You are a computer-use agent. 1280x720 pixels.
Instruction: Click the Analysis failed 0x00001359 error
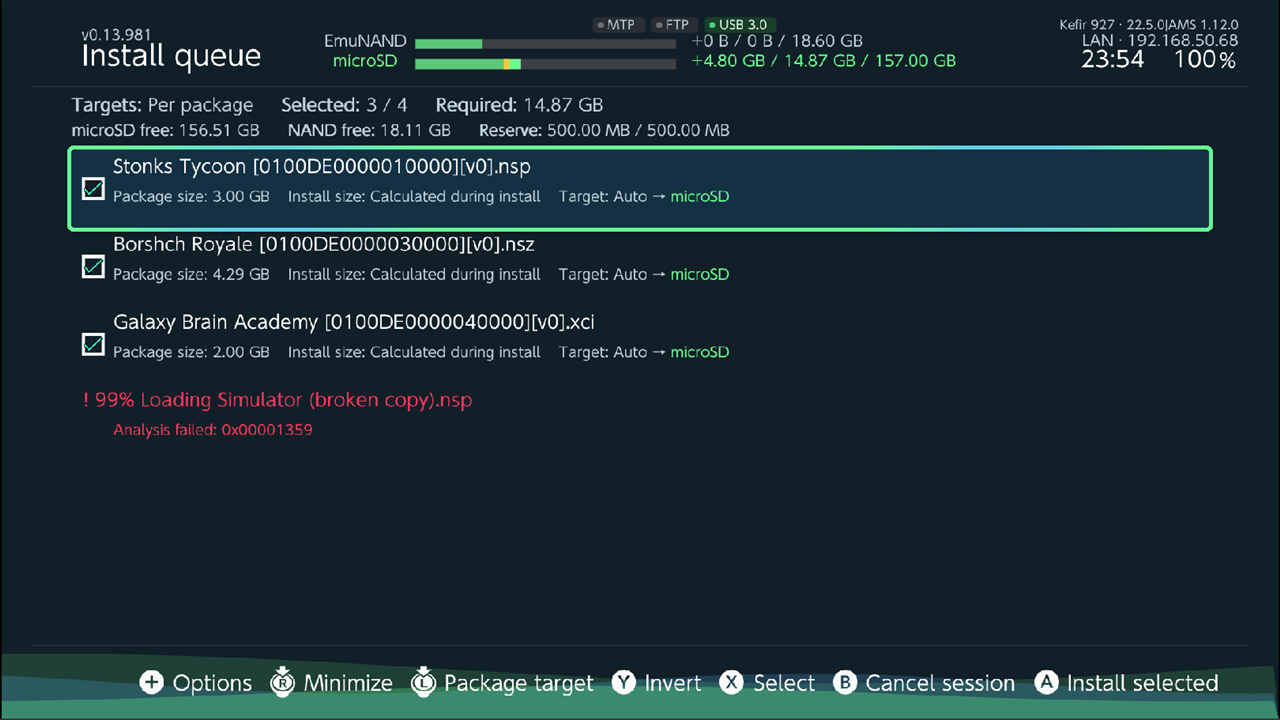(213, 430)
